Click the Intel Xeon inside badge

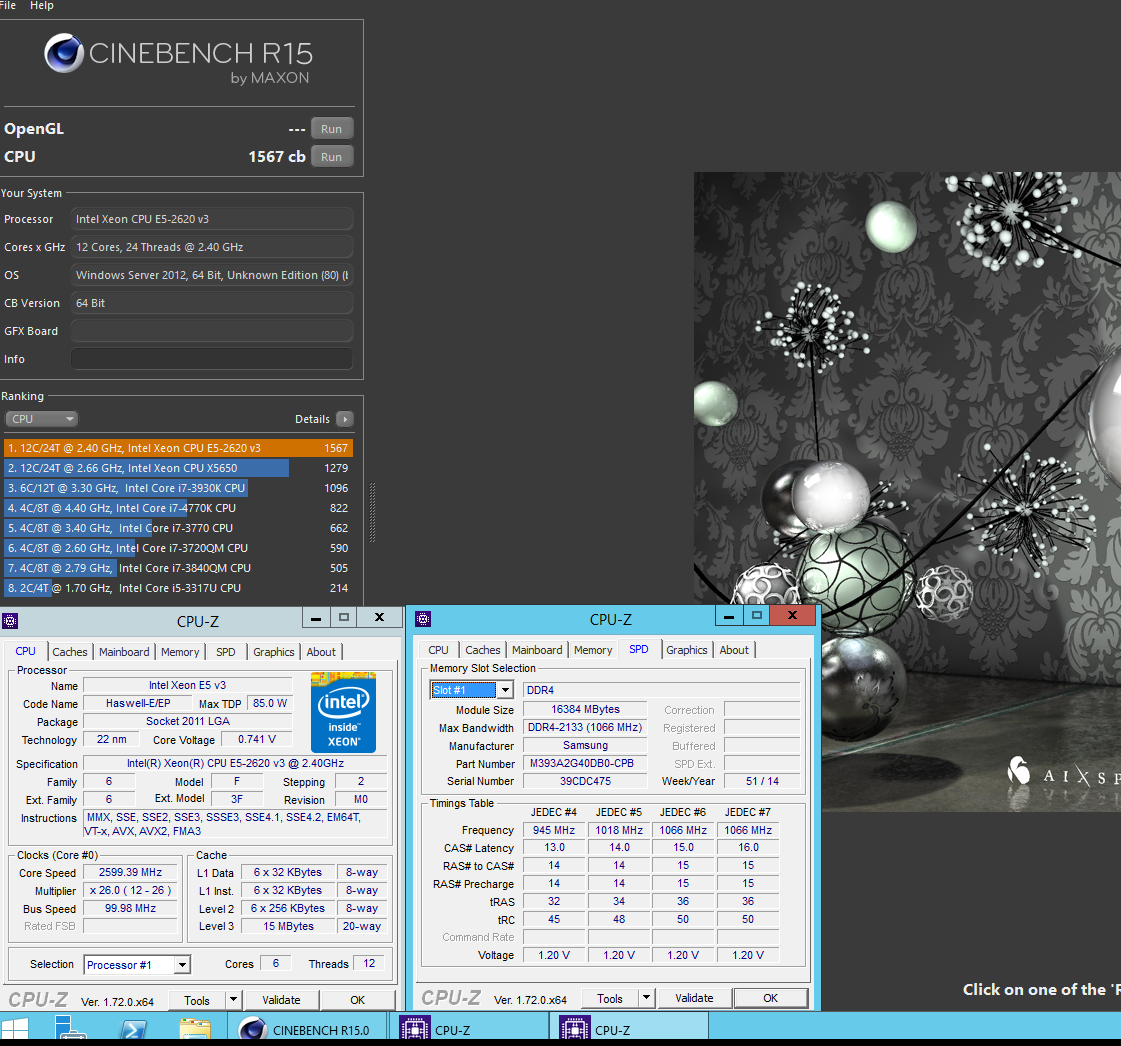[x=343, y=712]
